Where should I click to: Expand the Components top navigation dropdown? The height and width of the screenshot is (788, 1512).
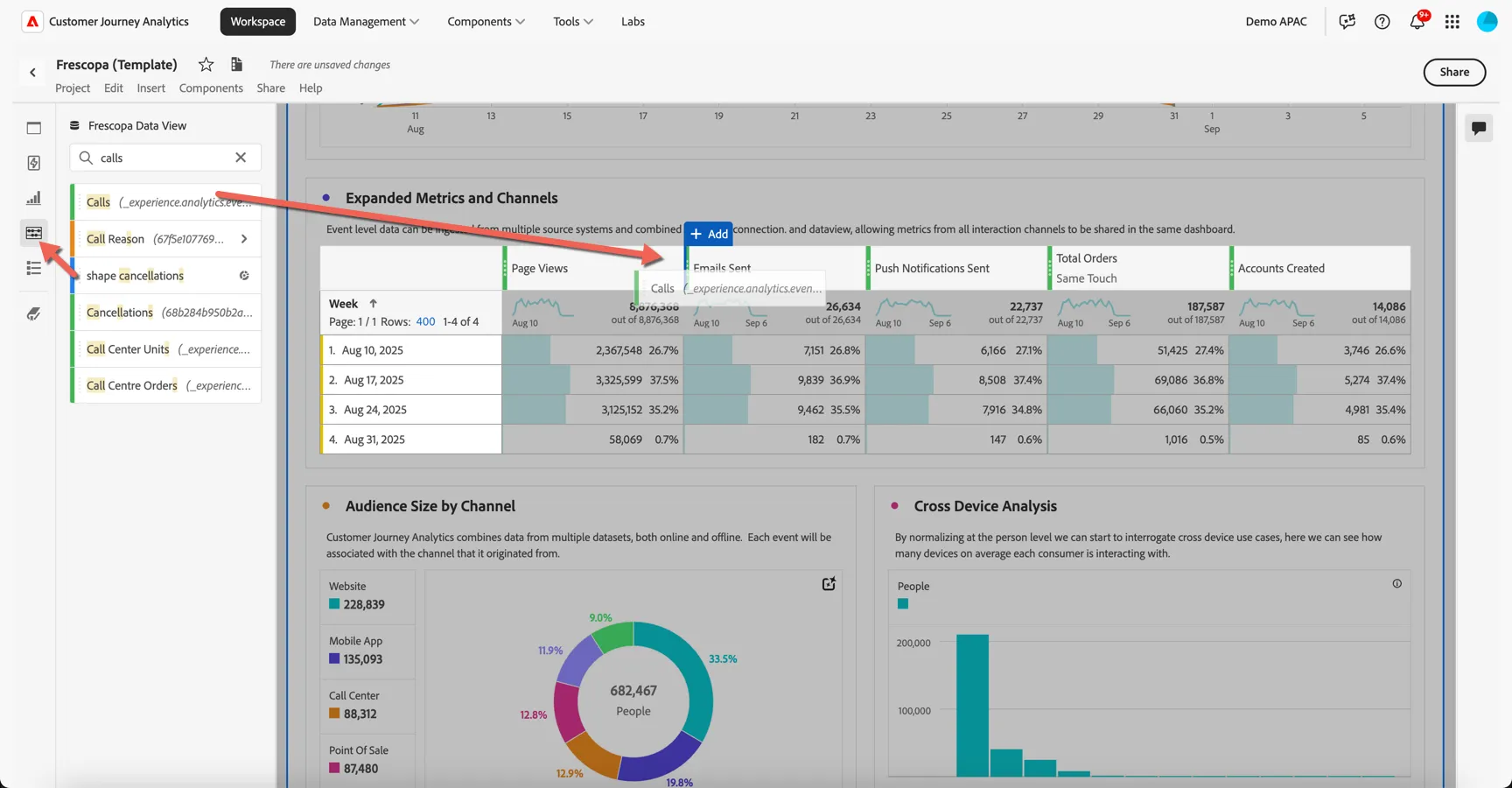486,22
